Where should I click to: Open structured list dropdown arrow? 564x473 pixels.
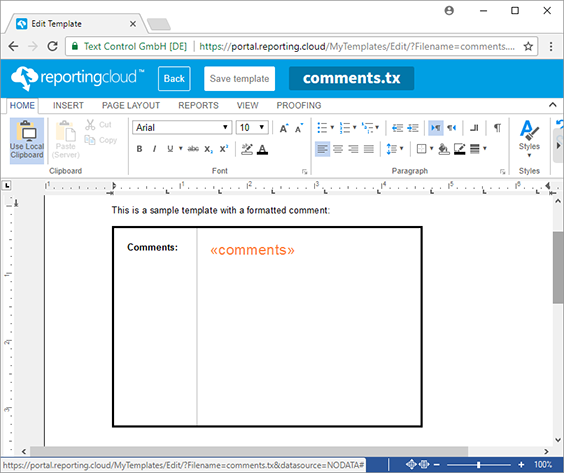[377, 127]
